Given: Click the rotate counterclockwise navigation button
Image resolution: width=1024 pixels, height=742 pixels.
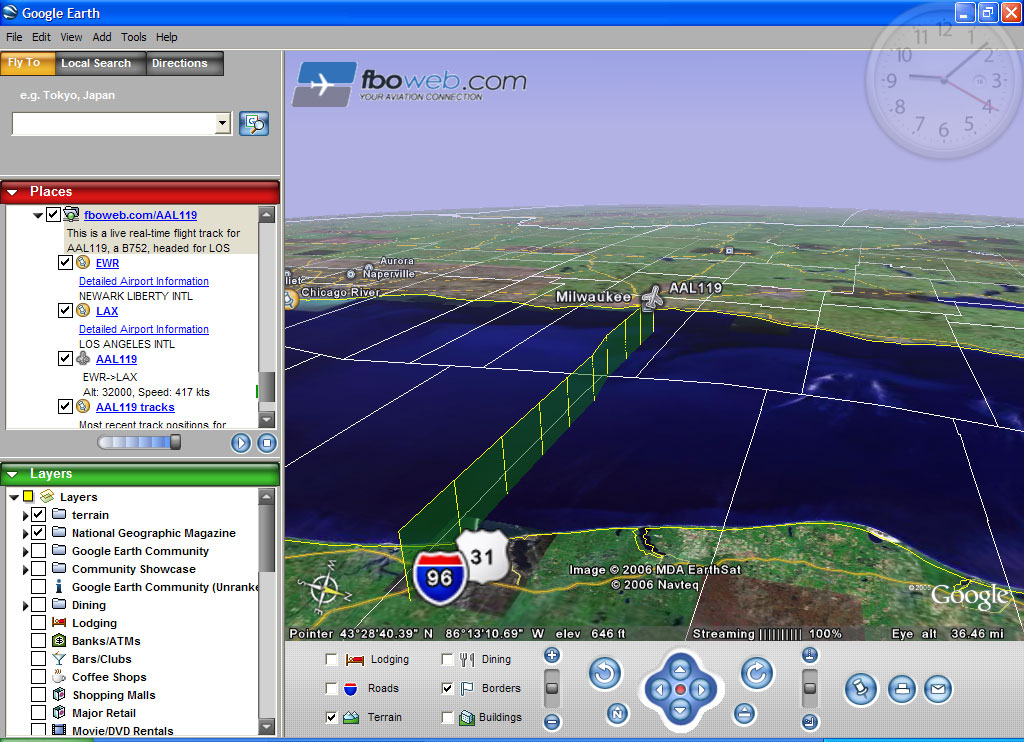Looking at the screenshot, I should (x=605, y=673).
